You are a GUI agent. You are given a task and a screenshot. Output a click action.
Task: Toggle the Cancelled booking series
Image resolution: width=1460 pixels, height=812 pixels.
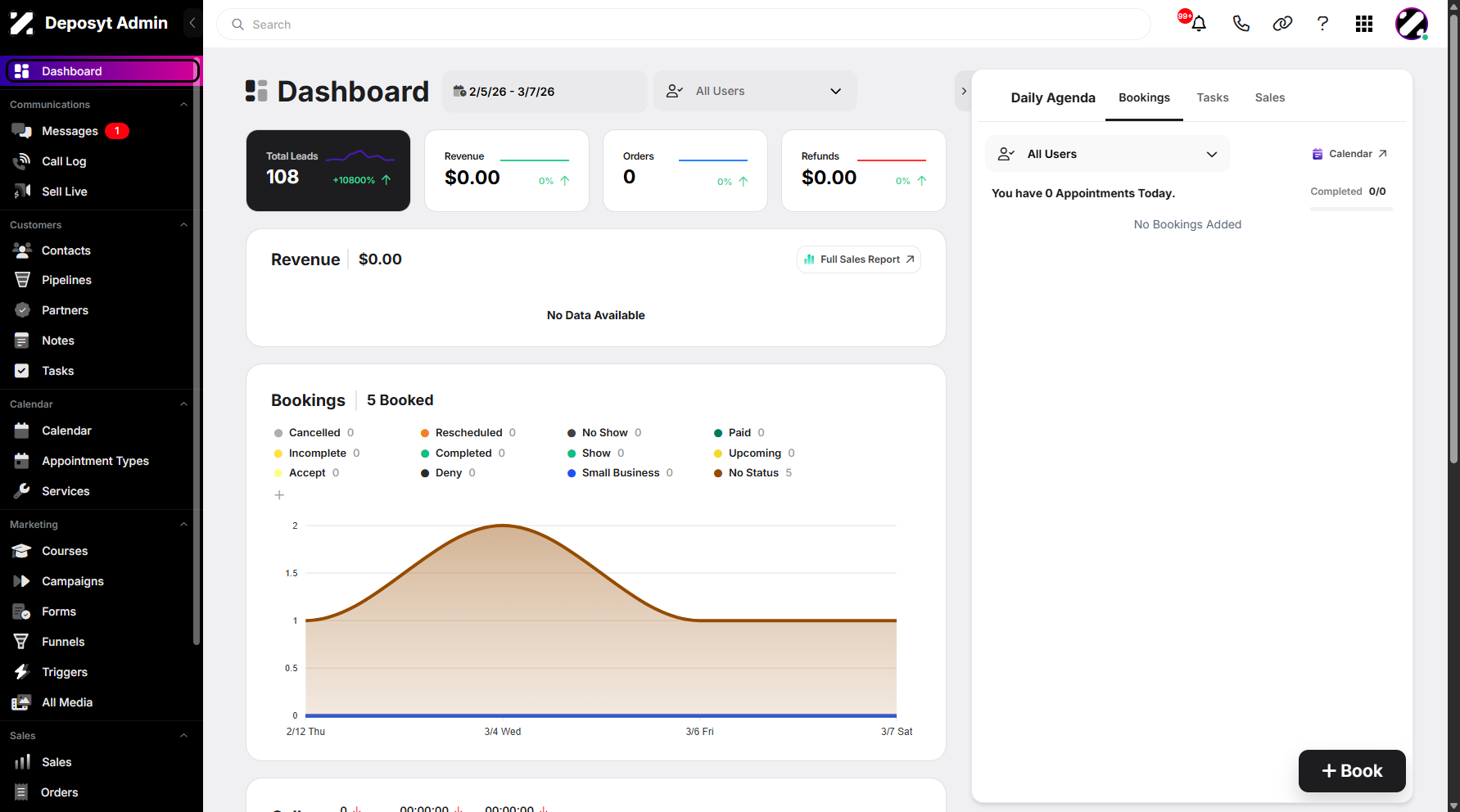[314, 432]
